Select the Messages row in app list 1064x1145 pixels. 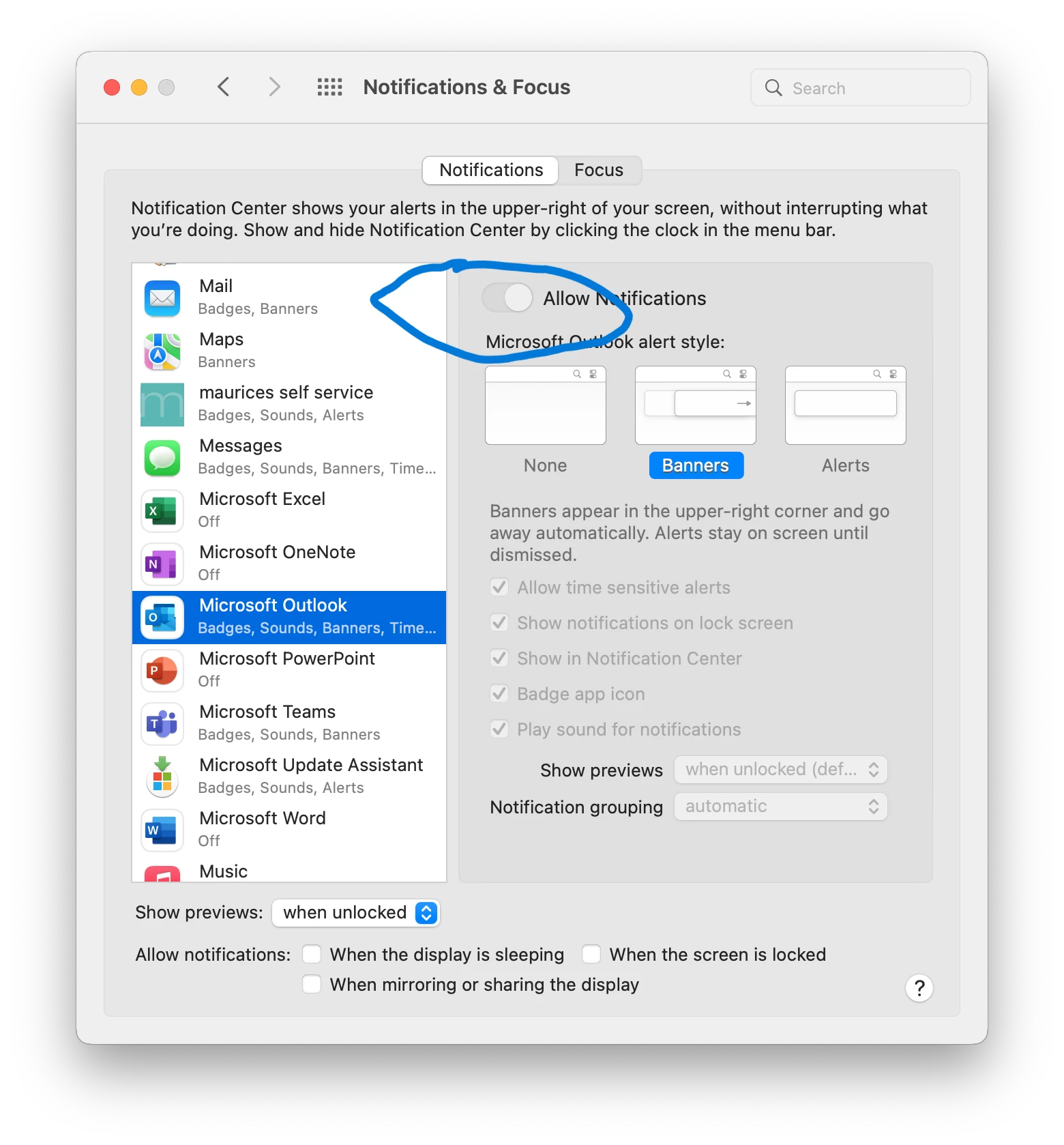[289, 457]
